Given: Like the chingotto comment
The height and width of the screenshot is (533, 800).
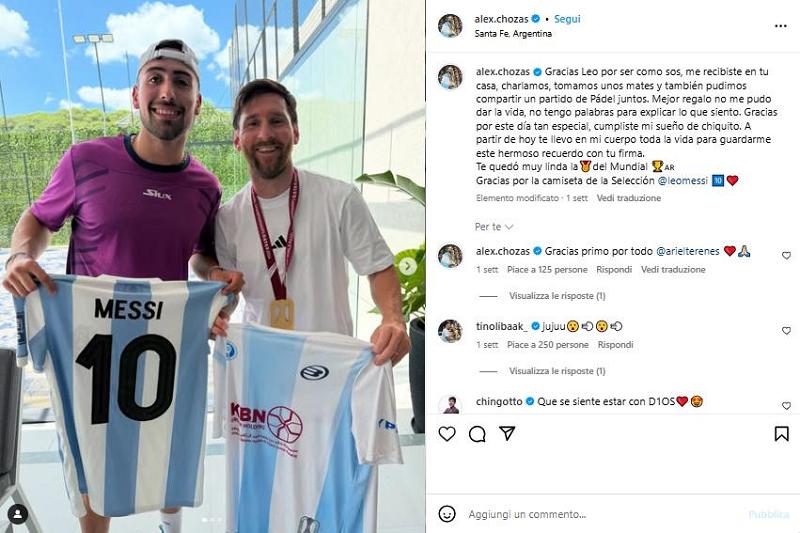Looking at the screenshot, I should pyautogui.click(x=786, y=405).
